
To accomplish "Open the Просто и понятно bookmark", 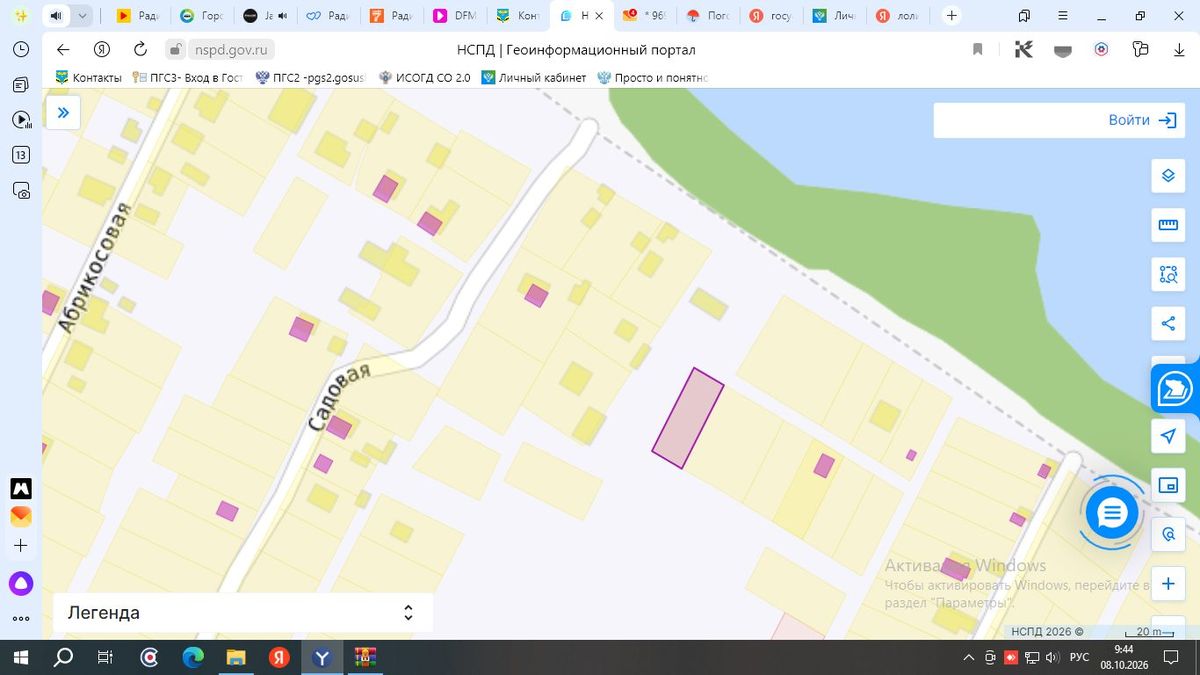I will (652, 77).
